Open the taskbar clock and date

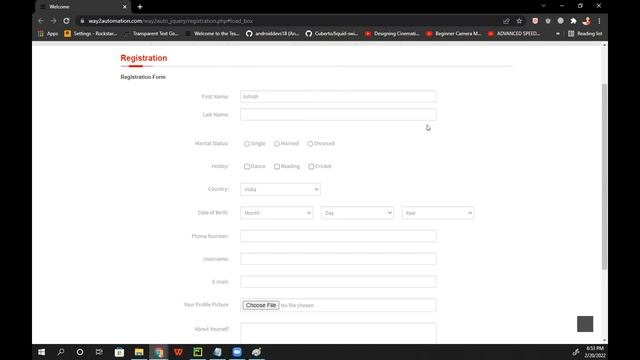coord(595,352)
